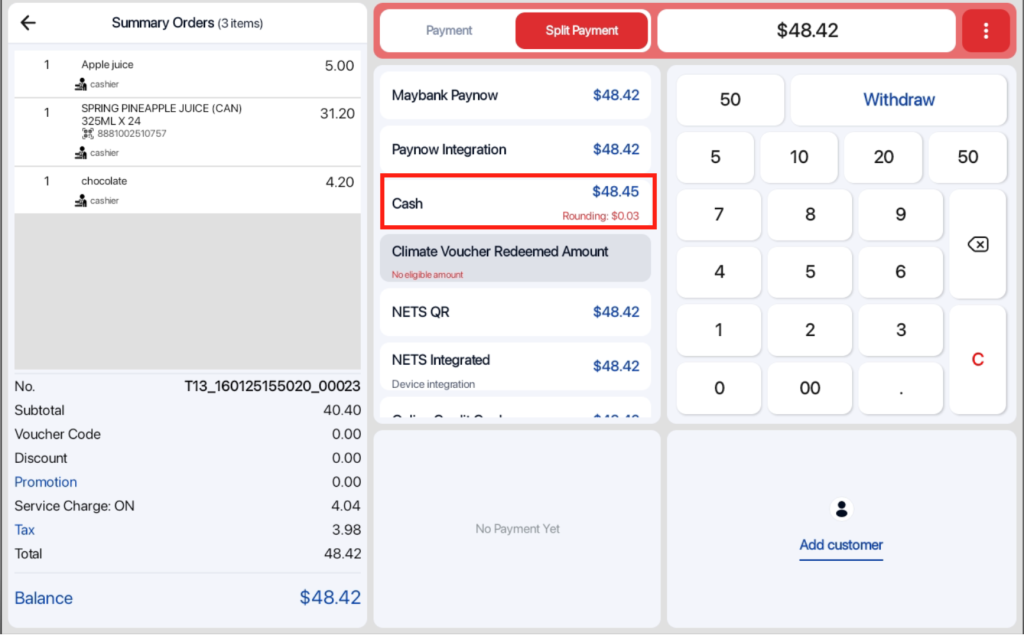Select the Split Payment tab
1024x636 pixels.
582,31
